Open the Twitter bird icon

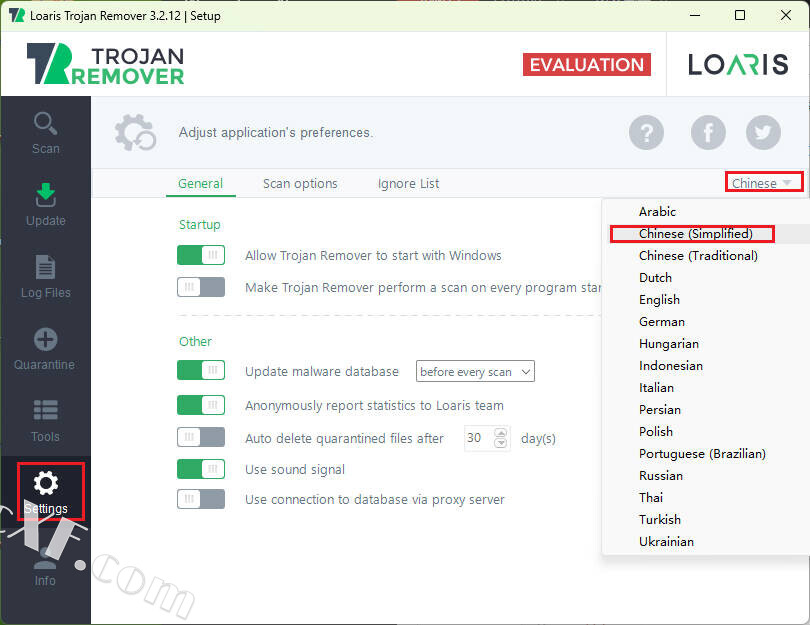764,132
